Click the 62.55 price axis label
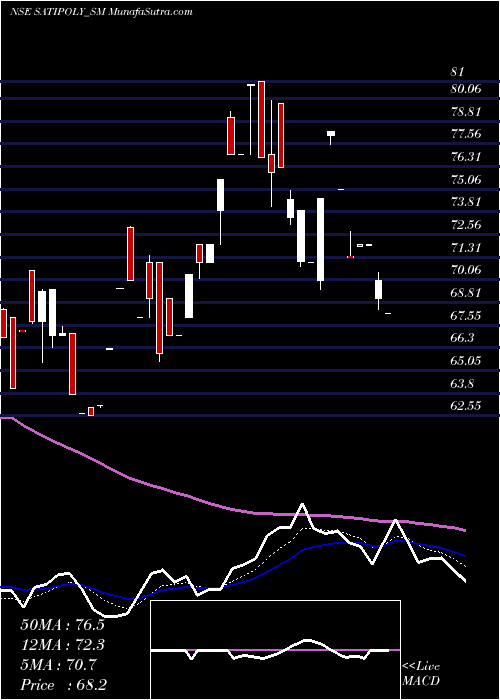Viewport: 500px width, 700px height. 466,406
